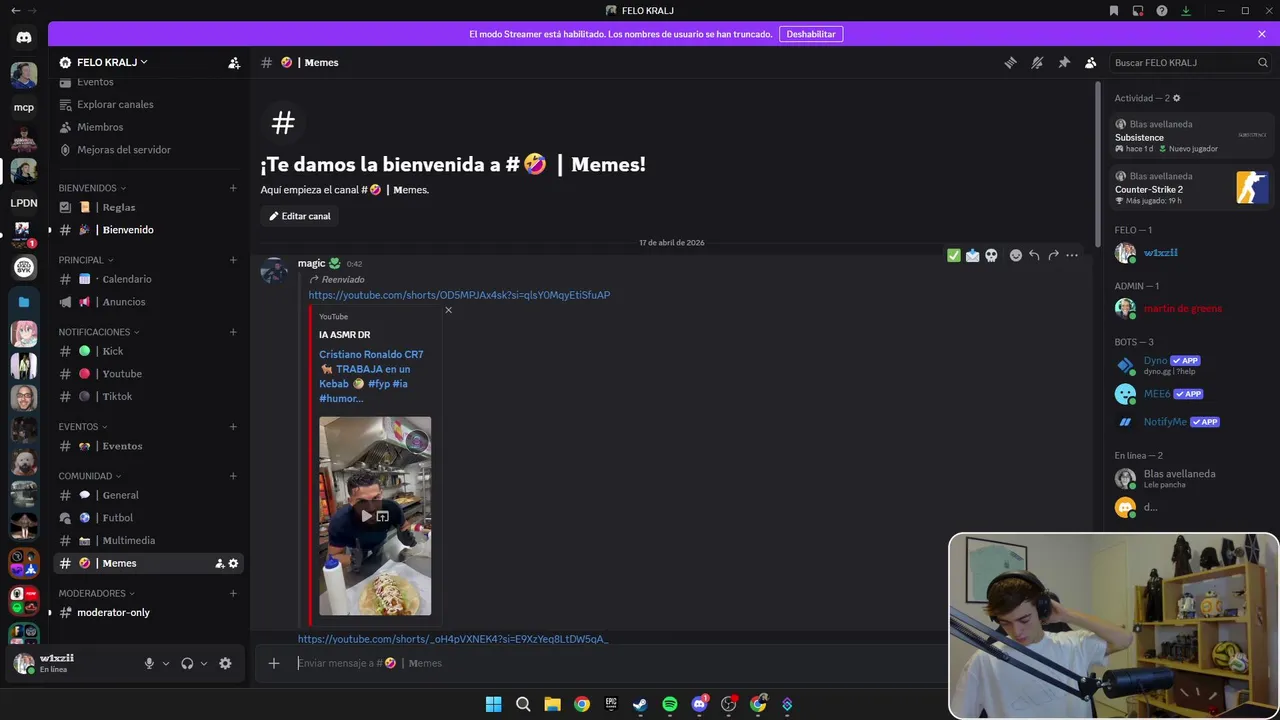Select the General channel

pyautogui.click(x=149, y=495)
